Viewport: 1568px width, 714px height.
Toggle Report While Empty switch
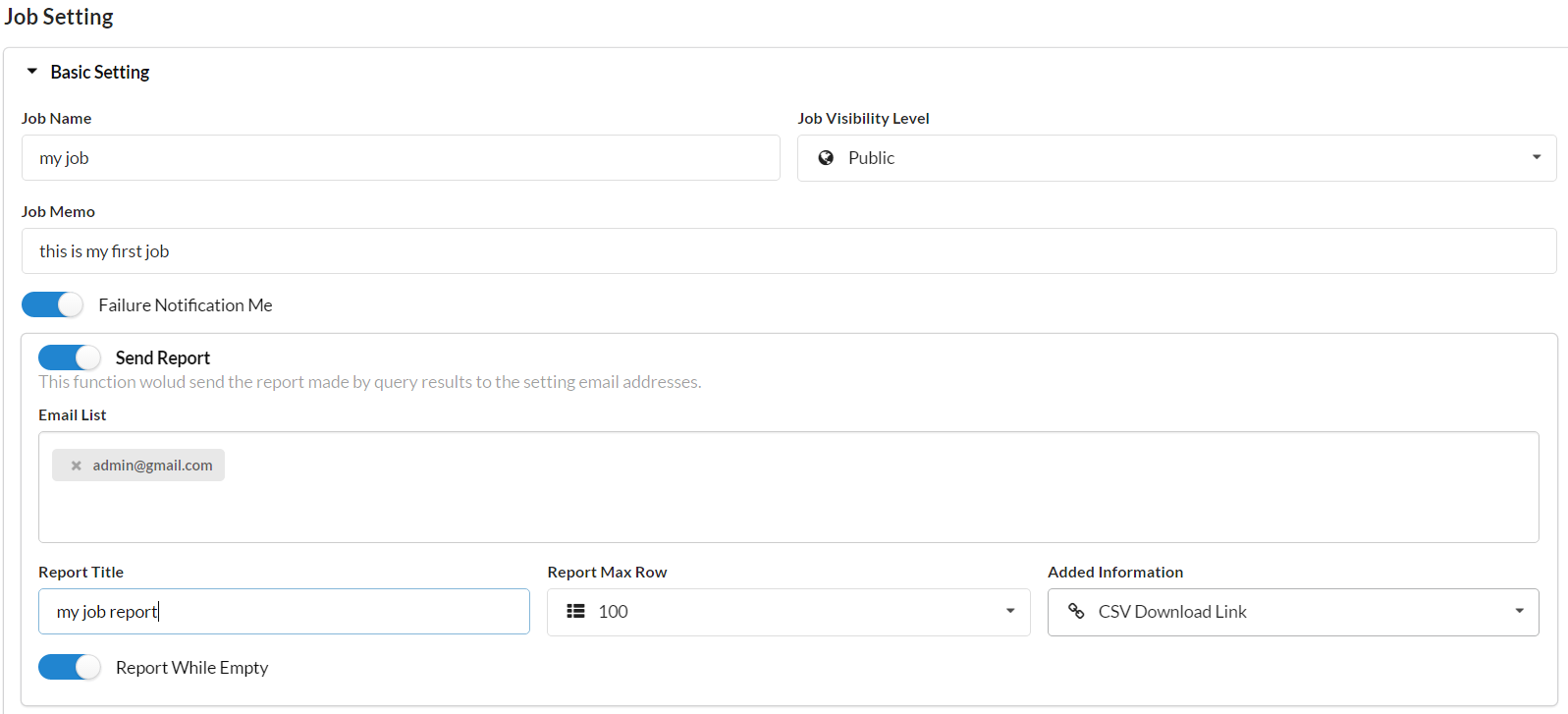point(70,667)
